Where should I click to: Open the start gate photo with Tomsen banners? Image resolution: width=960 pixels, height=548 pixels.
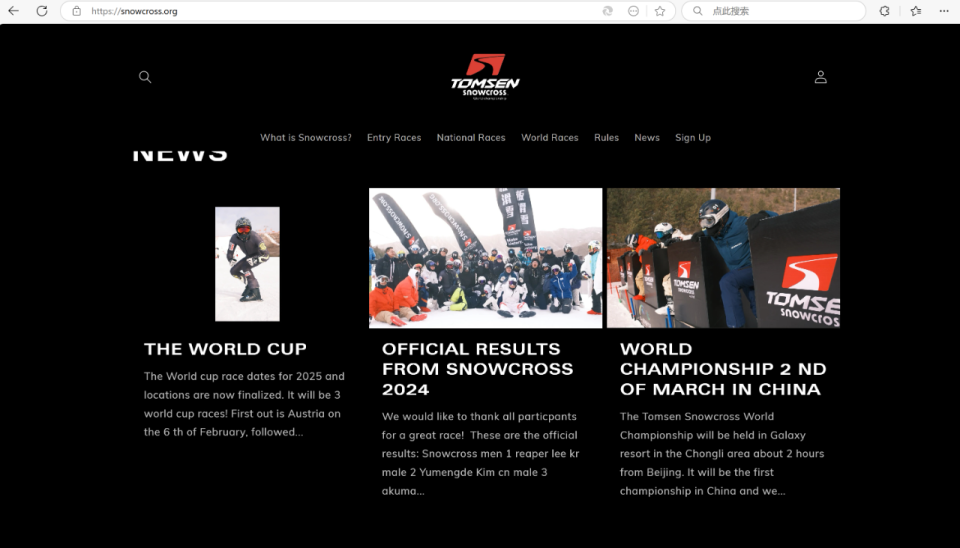(x=723, y=258)
